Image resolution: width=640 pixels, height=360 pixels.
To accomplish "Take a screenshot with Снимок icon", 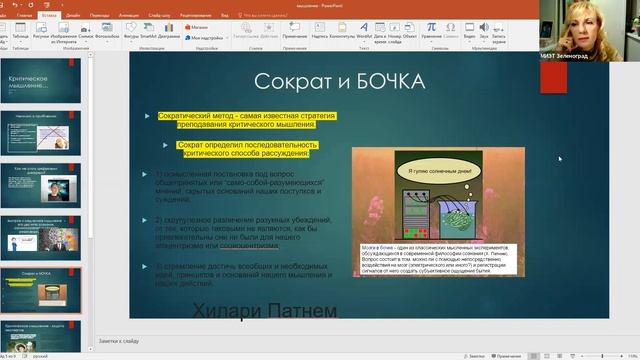I will click(x=86, y=31).
